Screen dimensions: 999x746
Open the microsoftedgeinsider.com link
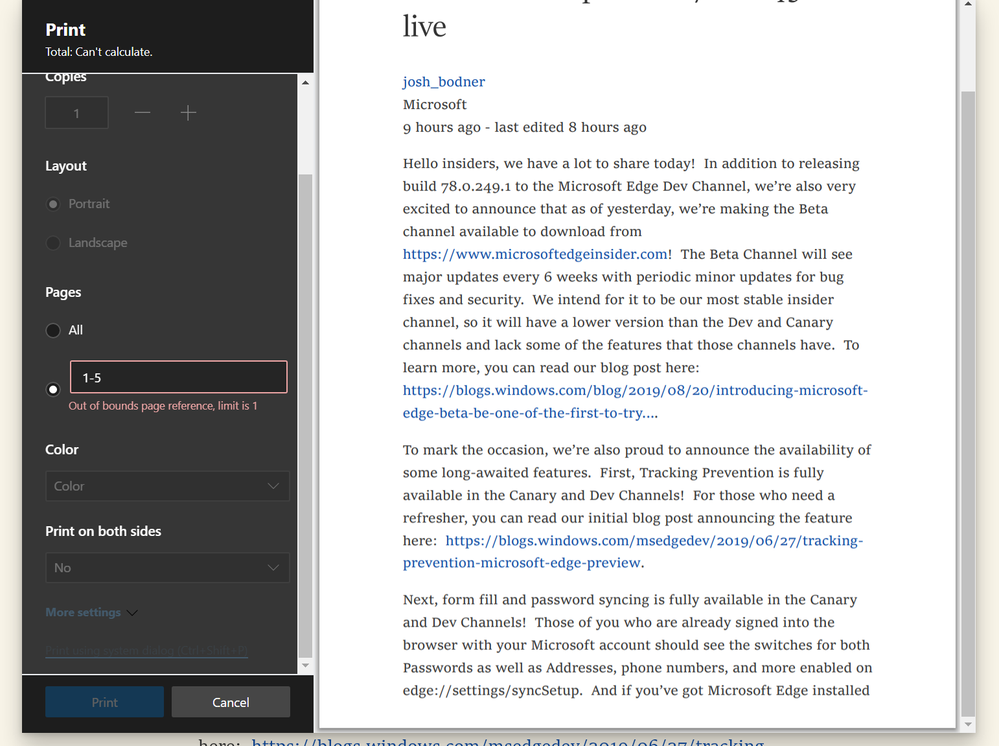535,254
